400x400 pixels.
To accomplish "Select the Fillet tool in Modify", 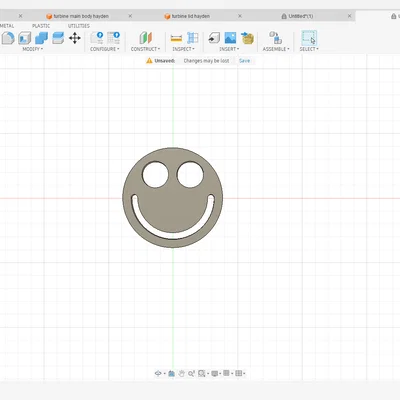I will tap(8, 38).
